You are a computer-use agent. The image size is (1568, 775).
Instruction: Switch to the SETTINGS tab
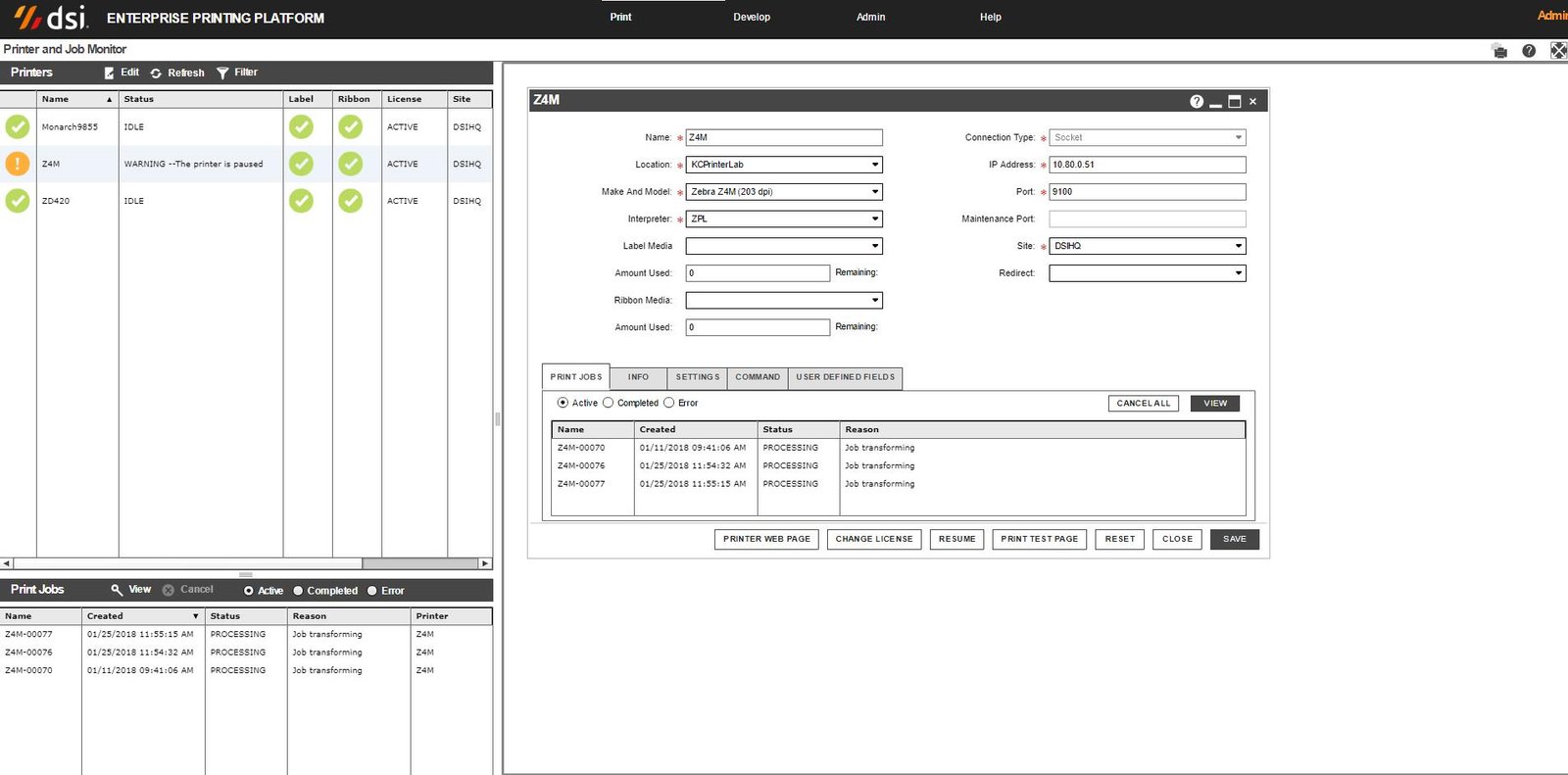pos(698,377)
